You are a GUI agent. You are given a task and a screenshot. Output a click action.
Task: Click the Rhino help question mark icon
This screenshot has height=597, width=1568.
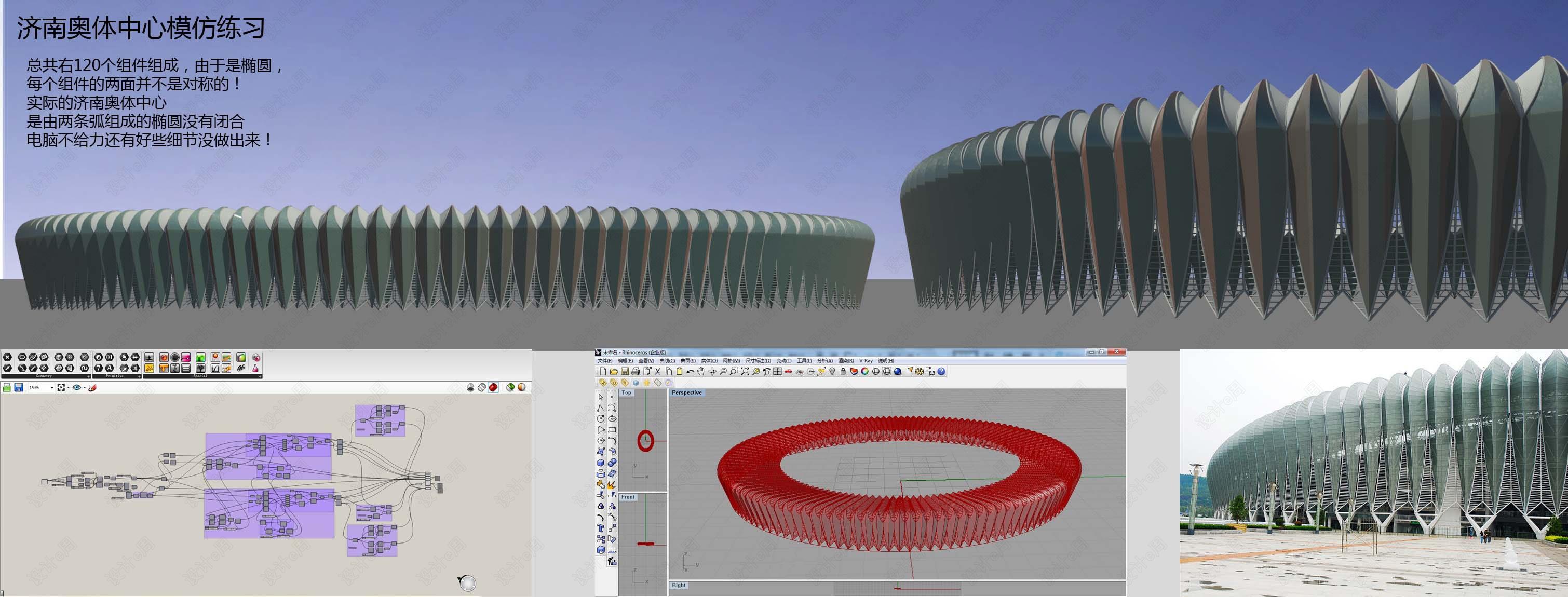[941, 371]
